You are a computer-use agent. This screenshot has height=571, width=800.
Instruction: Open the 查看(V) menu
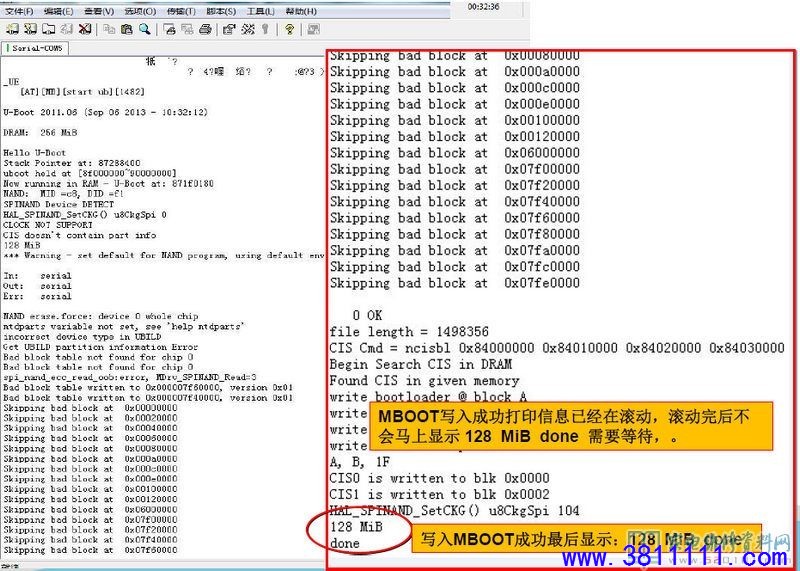coord(99,11)
